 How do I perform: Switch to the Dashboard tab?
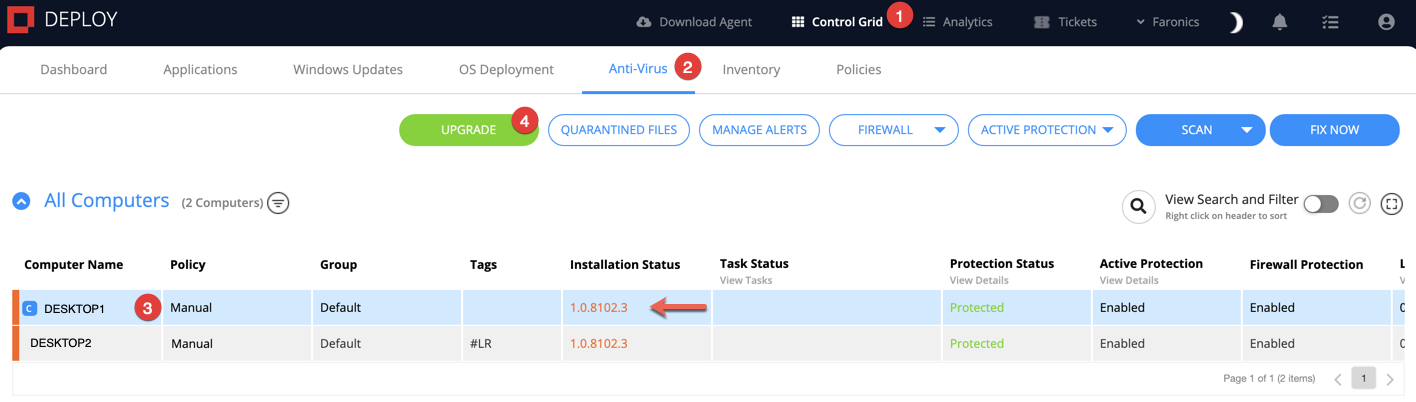pyautogui.click(x=73, y=70)
